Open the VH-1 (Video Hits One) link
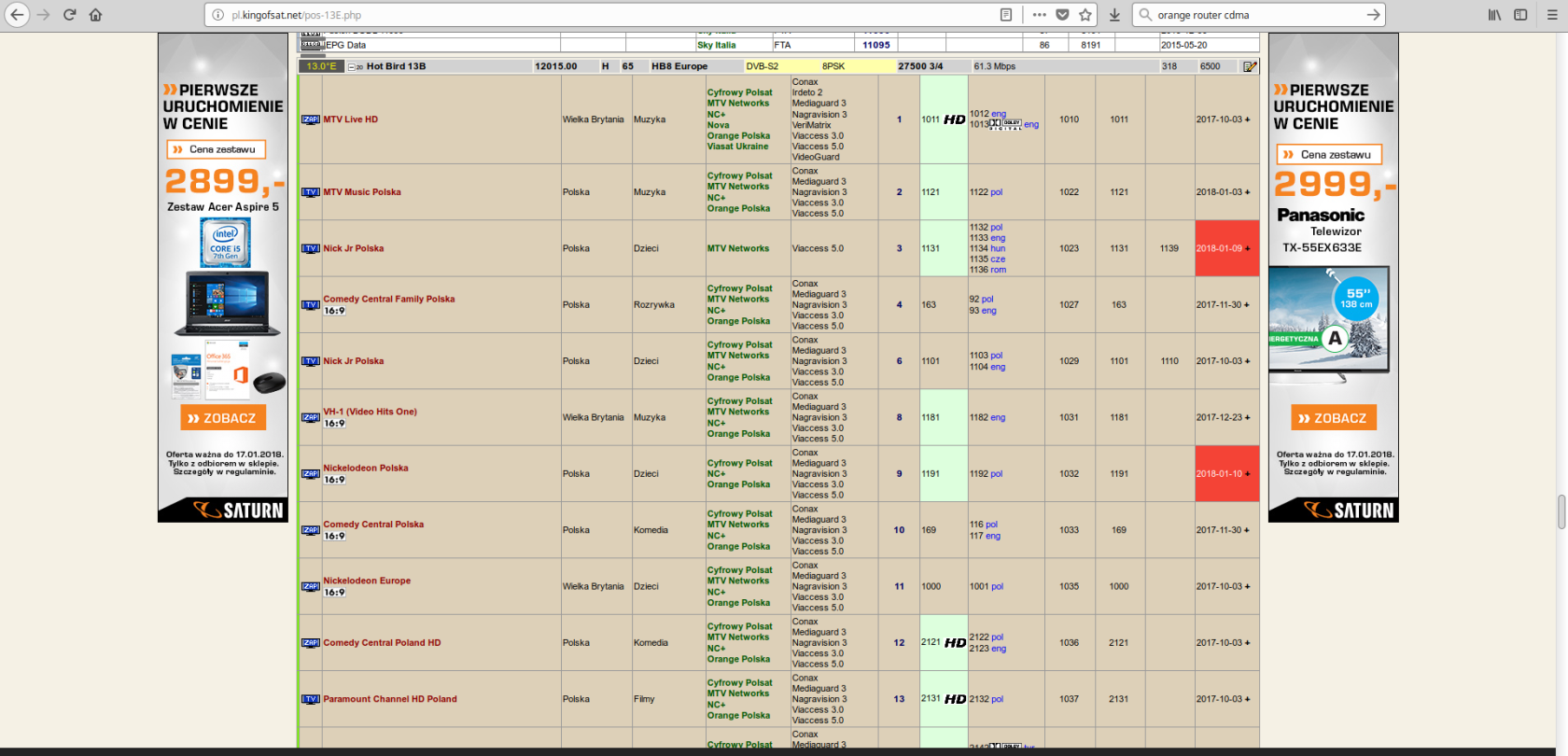The height and width of the screenshot is (756, 1568). [x=370, y=412]
